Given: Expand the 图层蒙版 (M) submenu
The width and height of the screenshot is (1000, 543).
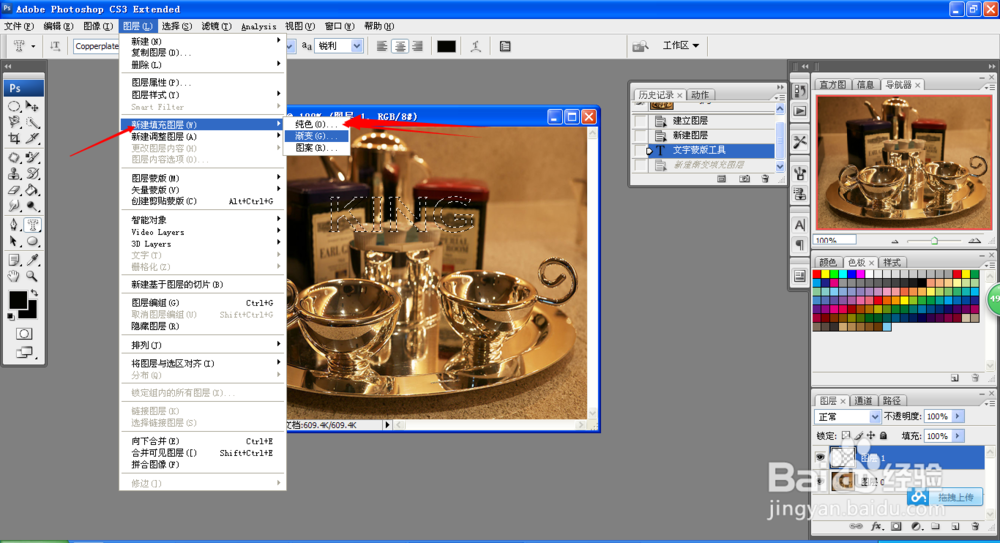Looking at the screenshot, I should [203, 178].
